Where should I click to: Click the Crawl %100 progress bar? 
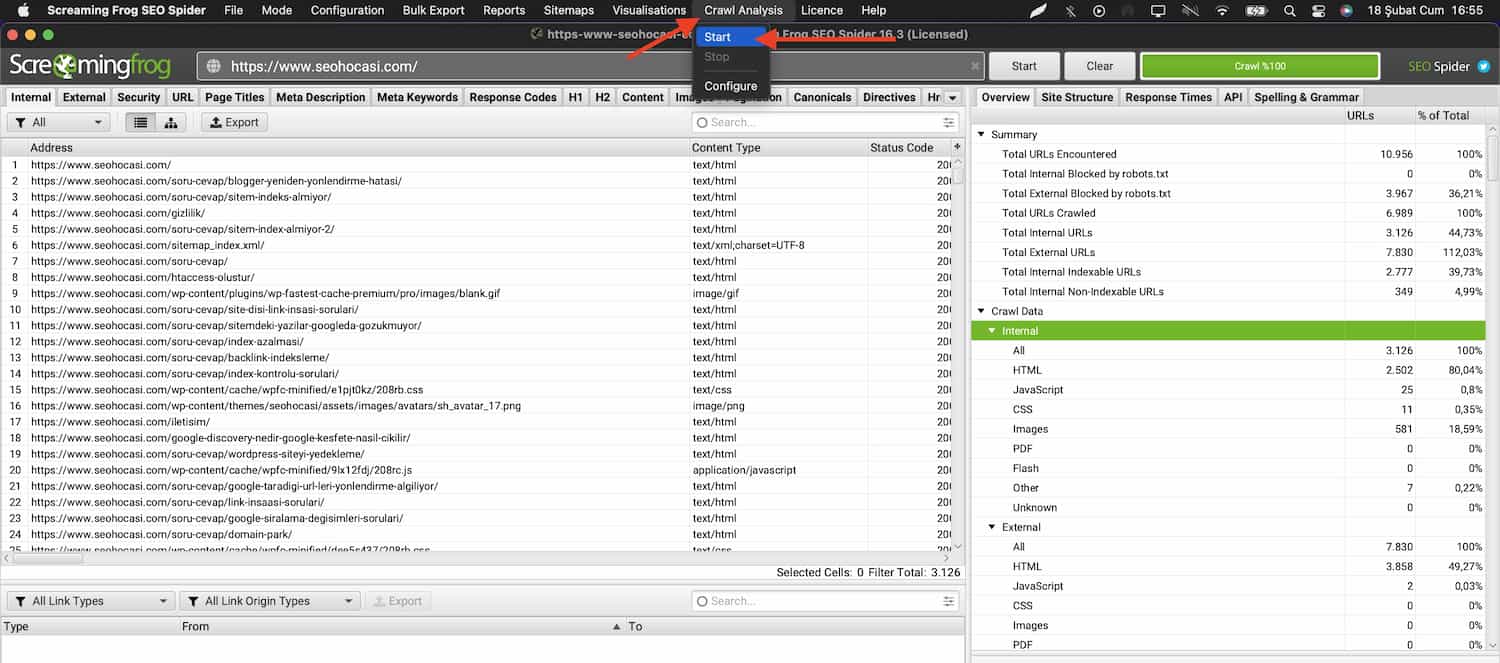point(1259,66)
